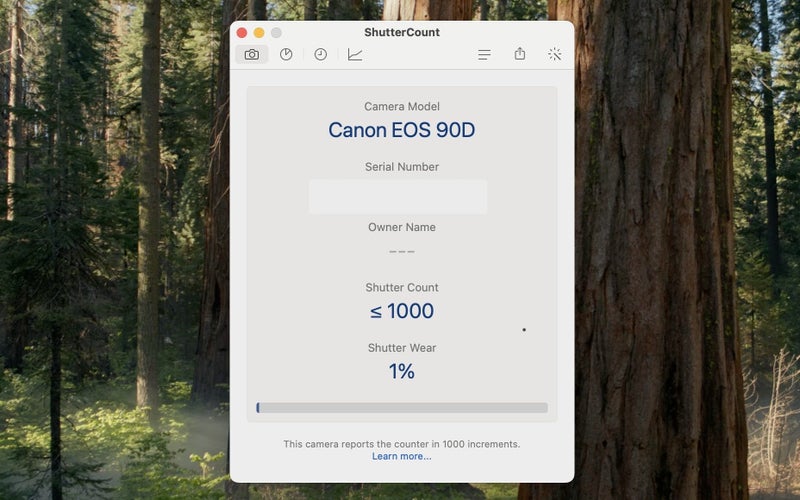
Task: Click the Camera Model label
Action: coord(402,107)
